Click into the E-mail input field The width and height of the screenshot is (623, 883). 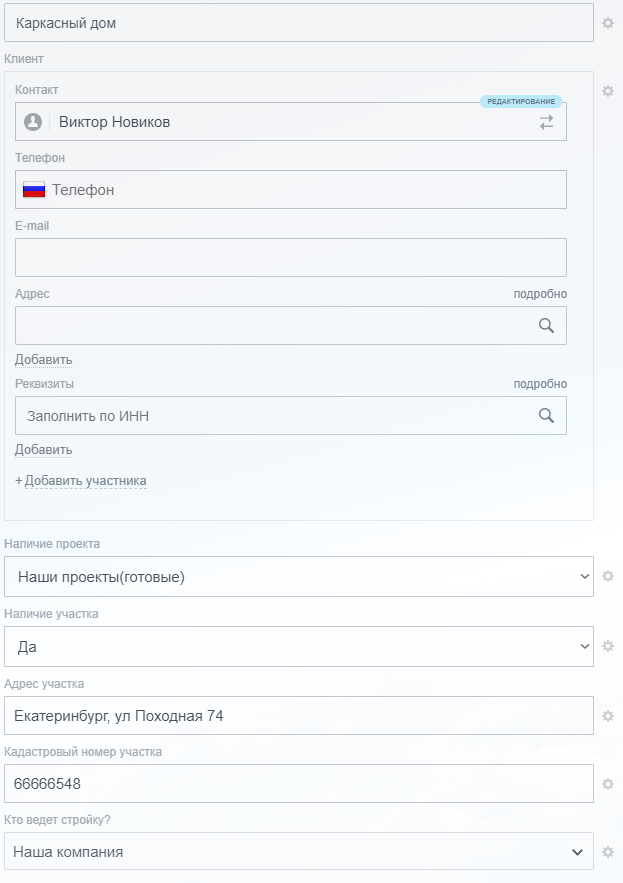point(290,257)
